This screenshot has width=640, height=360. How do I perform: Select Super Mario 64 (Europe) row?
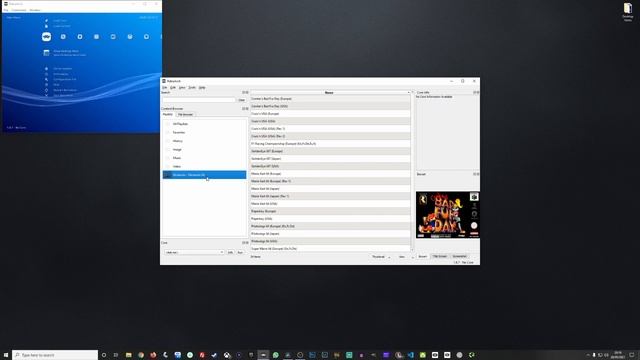330,249
